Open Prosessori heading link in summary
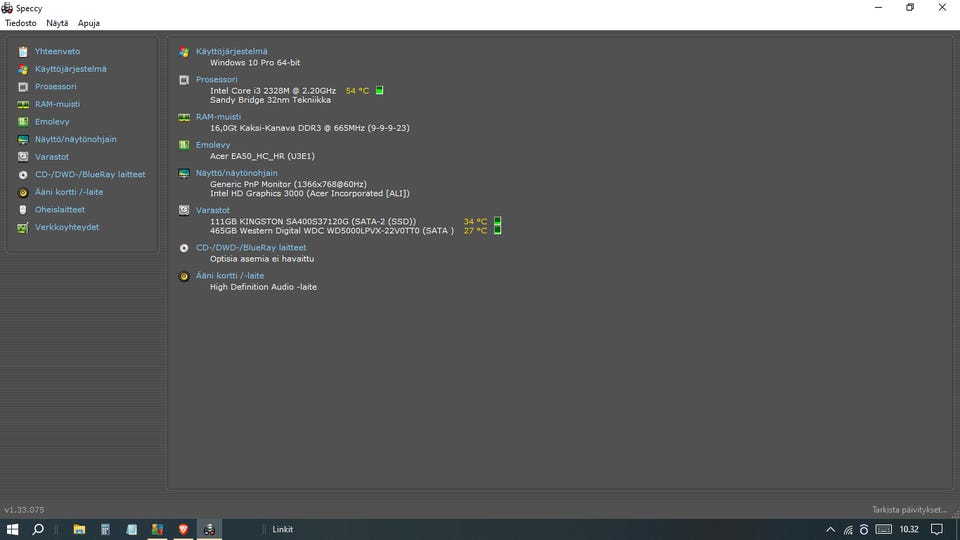Image resolution: width=960 pixels, height=540 pixels. (x=216, y=80)
